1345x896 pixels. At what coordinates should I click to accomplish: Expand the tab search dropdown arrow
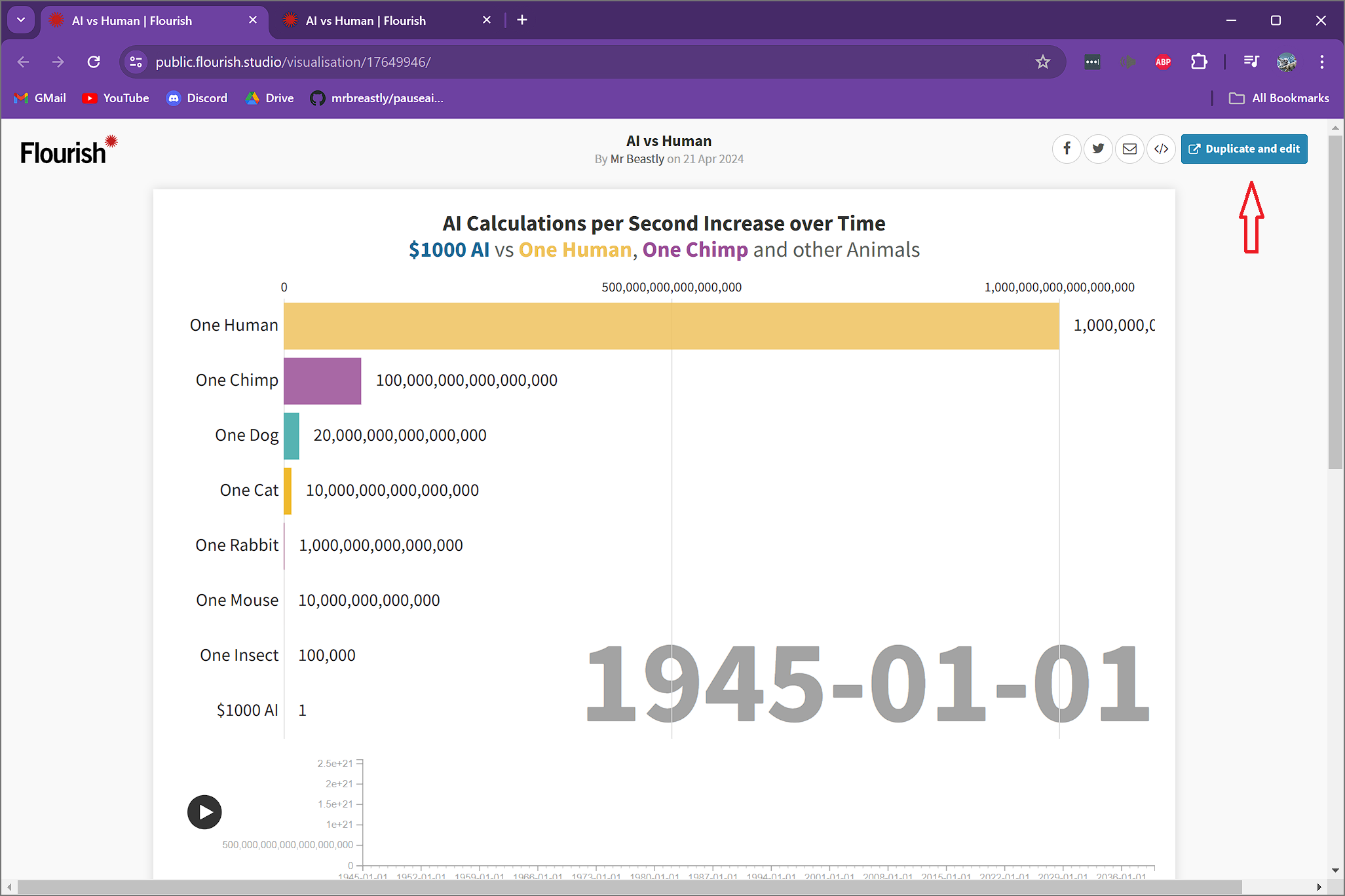point(21,20)
